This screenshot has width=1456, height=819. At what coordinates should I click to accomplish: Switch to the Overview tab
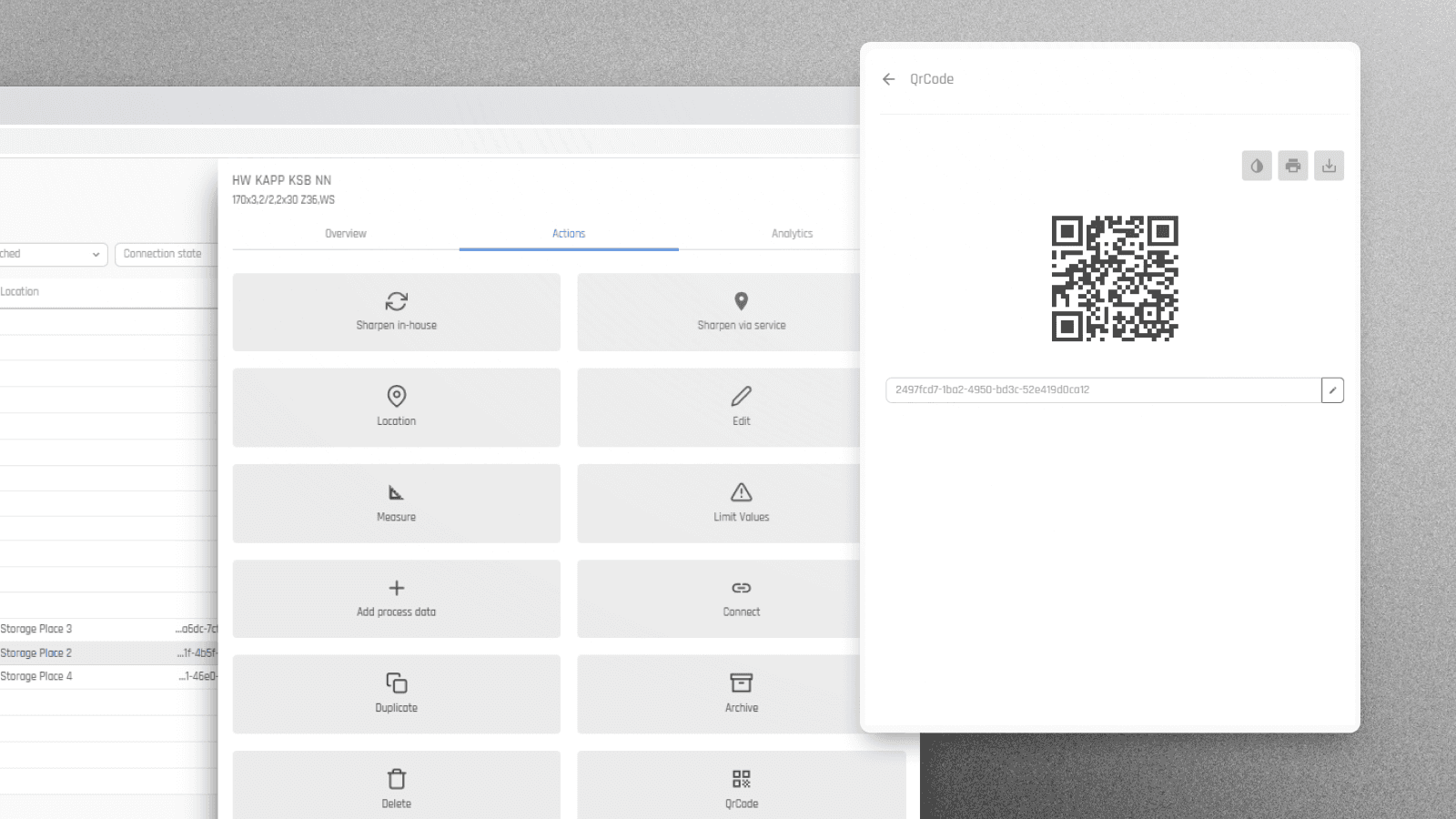[x=346, y=234]
